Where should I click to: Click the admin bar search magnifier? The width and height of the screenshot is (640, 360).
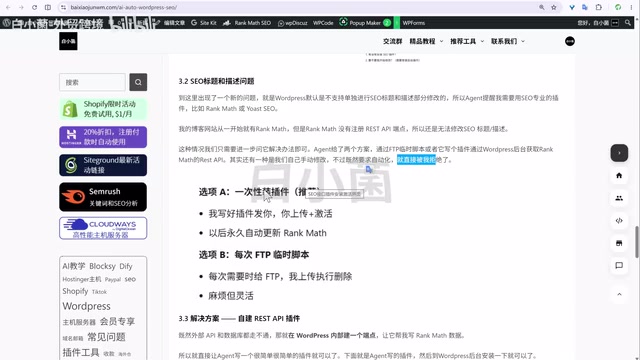pos(628,23)
